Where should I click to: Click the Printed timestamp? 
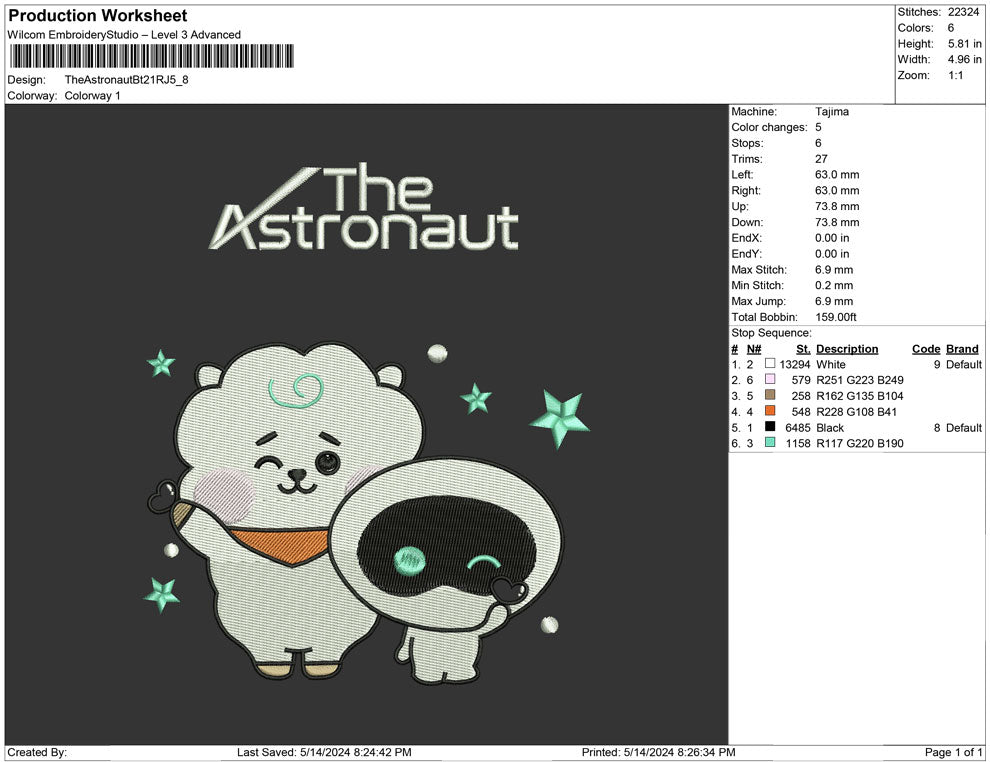658,752
